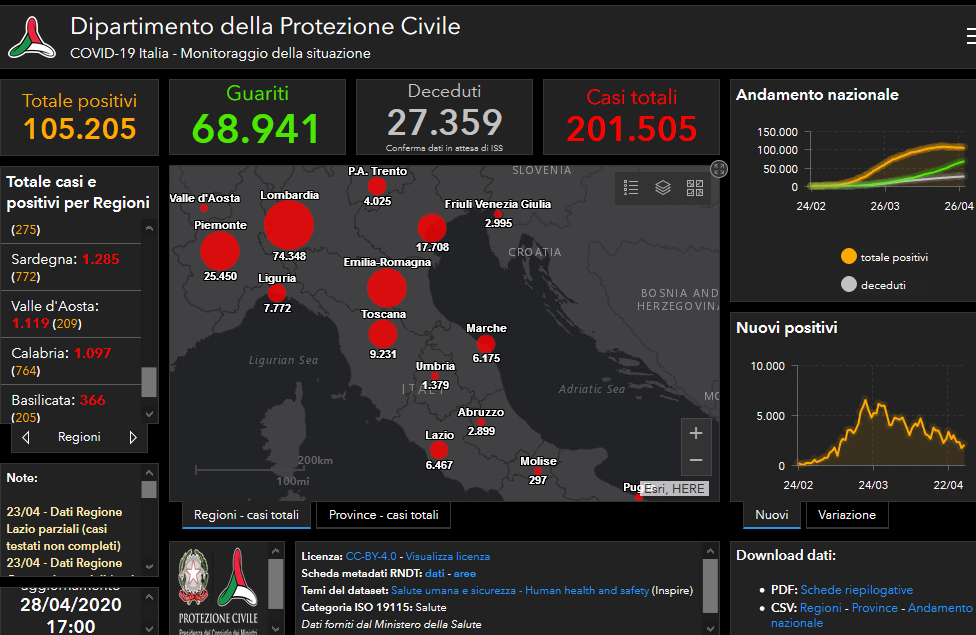Image resolution: width=976 pixels, height=635 pixels.
Task: Open the basemap gallery grid icon
Action: pyautogui.click(x=695, y=187)
